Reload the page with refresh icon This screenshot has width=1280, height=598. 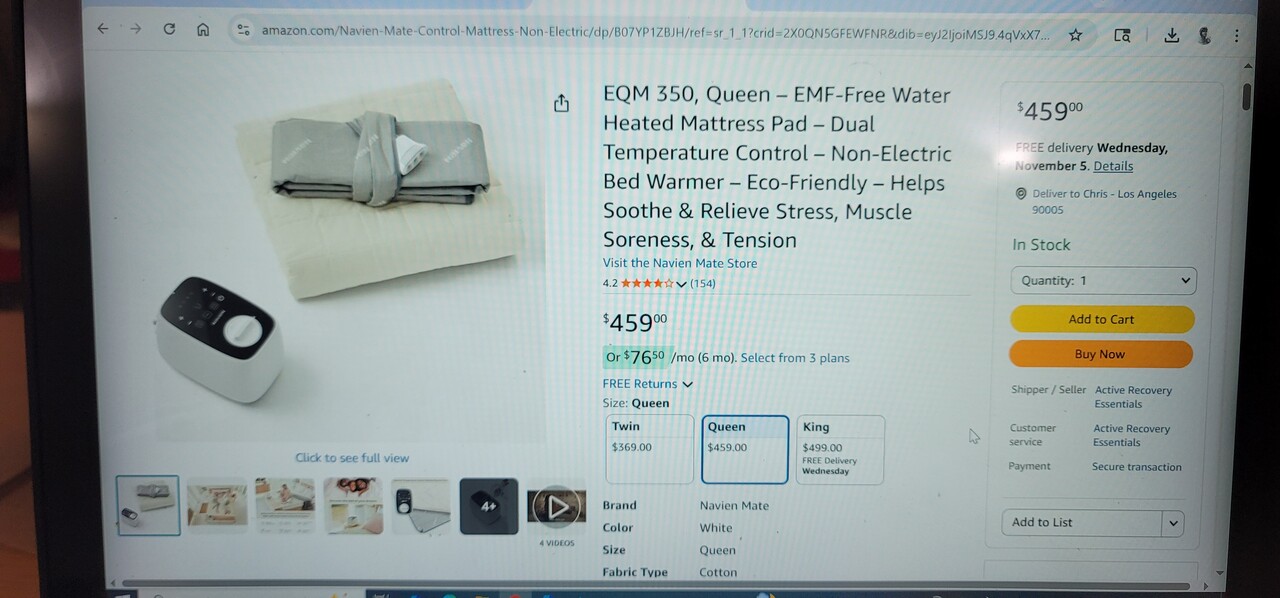(169, 30)
